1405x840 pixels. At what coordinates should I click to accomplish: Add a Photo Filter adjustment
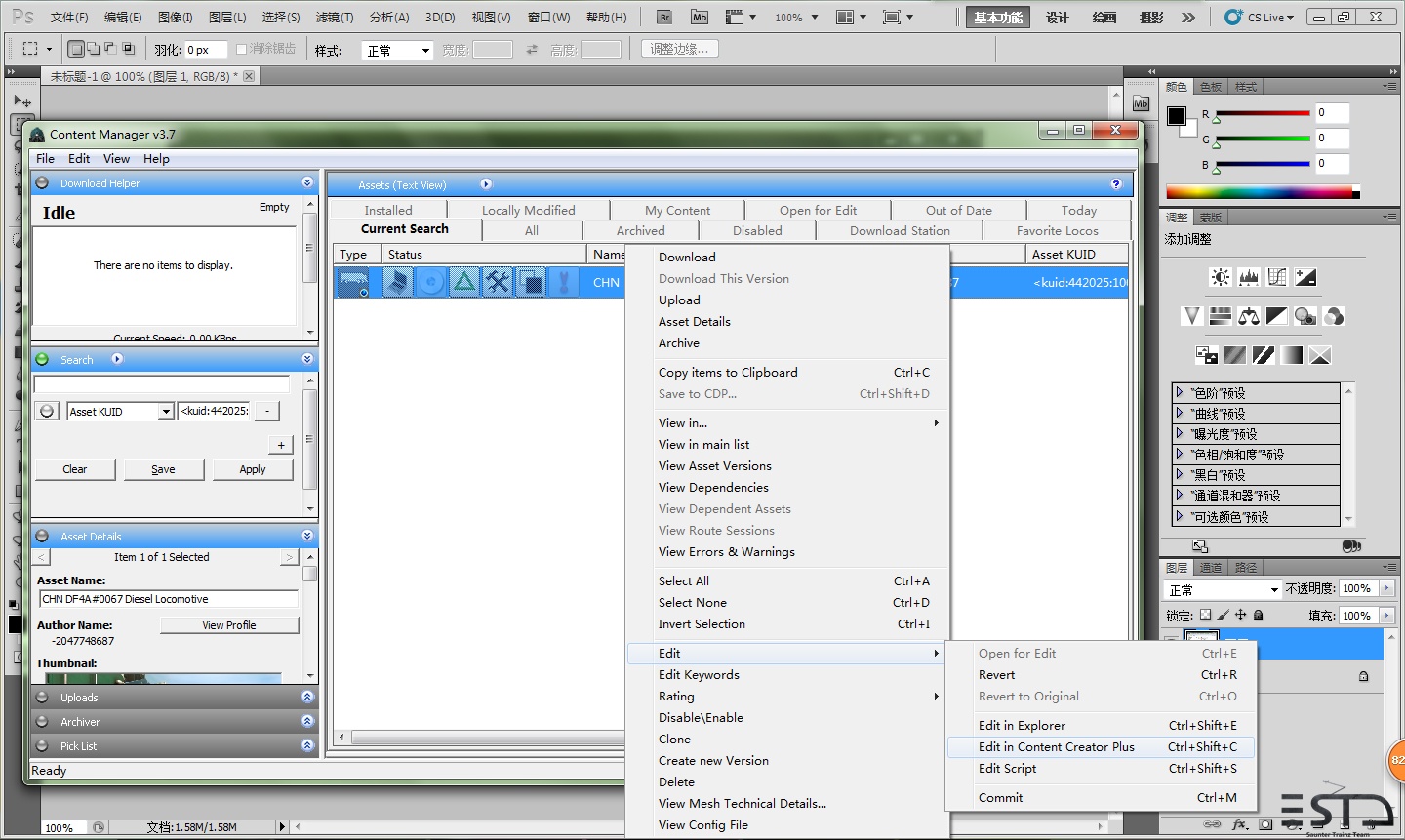[1305, 316]
